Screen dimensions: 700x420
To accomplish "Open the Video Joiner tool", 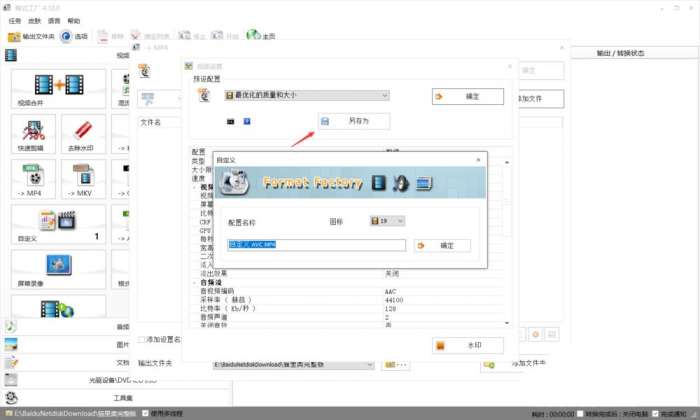I will tap(58, 88).
